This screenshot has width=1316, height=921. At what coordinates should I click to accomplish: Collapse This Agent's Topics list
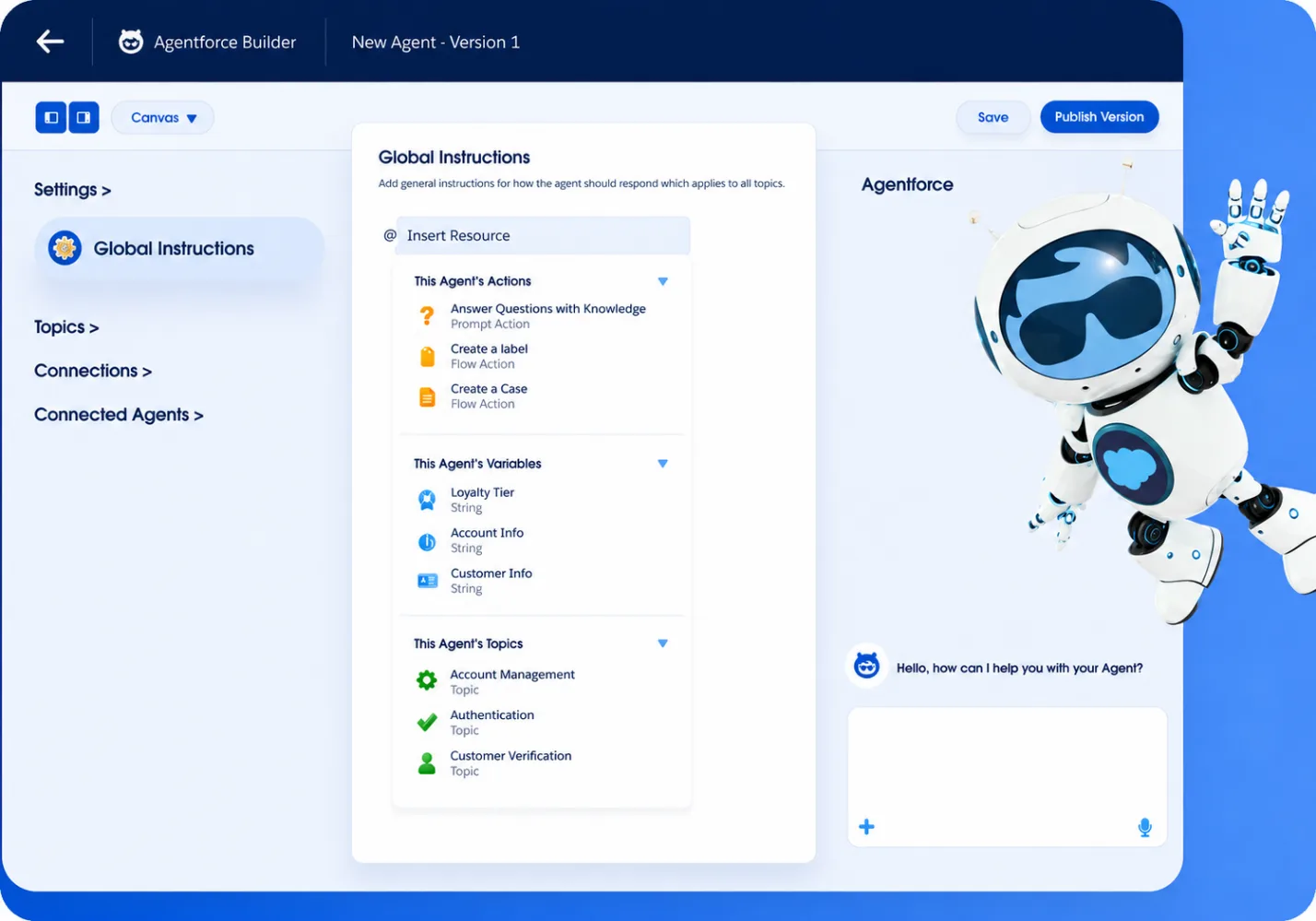pos(663,644)
